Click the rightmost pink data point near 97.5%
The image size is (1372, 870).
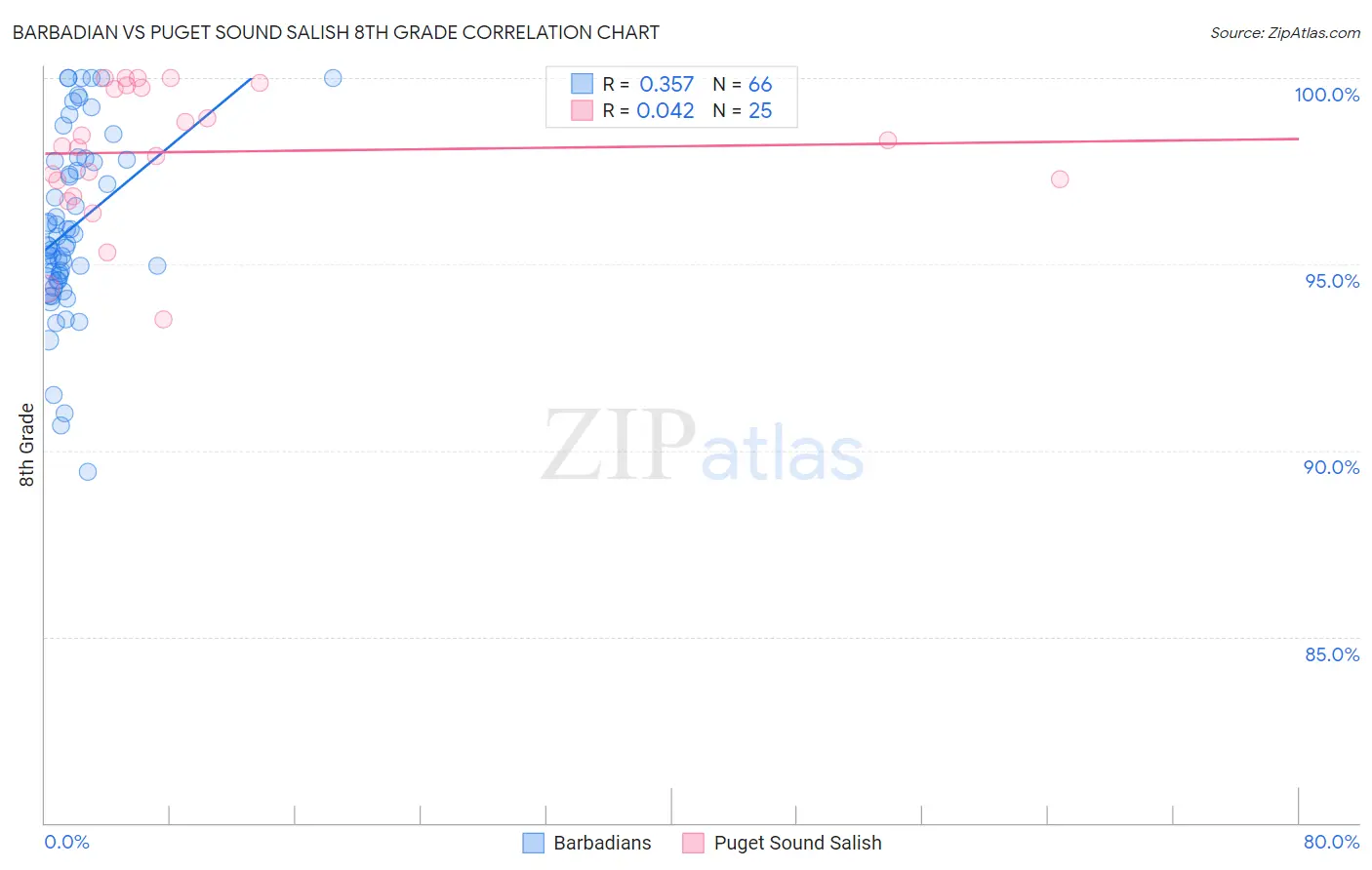coord(1060,178)
